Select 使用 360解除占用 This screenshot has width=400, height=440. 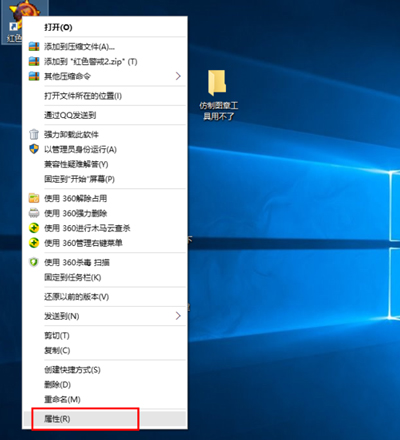coord(104,198)
